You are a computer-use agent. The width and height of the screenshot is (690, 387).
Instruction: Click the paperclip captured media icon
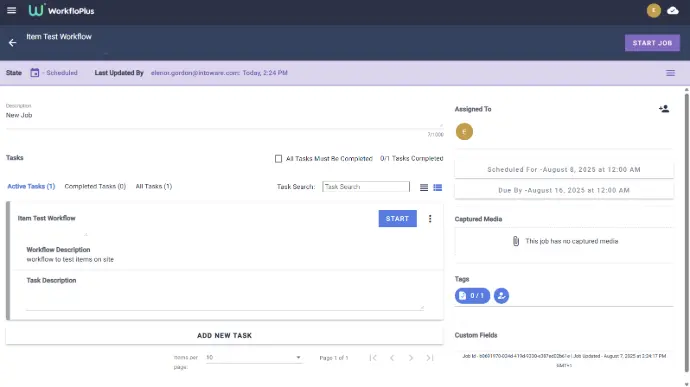point(516,241)
